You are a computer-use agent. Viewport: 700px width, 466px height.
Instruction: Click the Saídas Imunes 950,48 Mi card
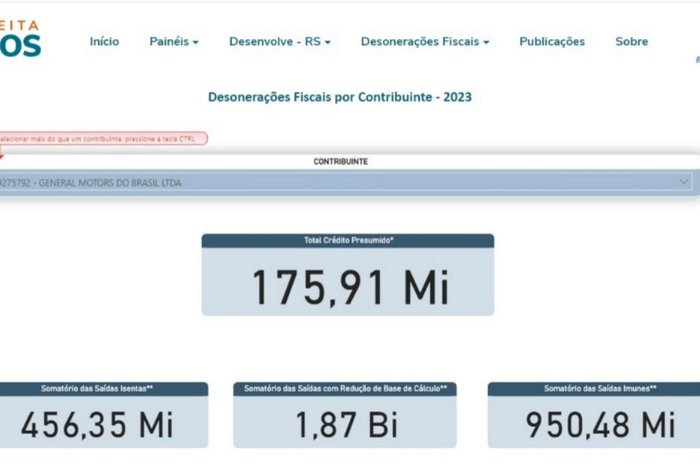pyautogui.click(x=594, y=415)
